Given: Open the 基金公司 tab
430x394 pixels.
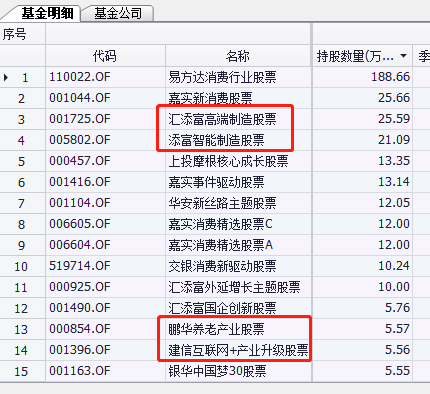Looking at the screenshot, I should tap(118, 13).
